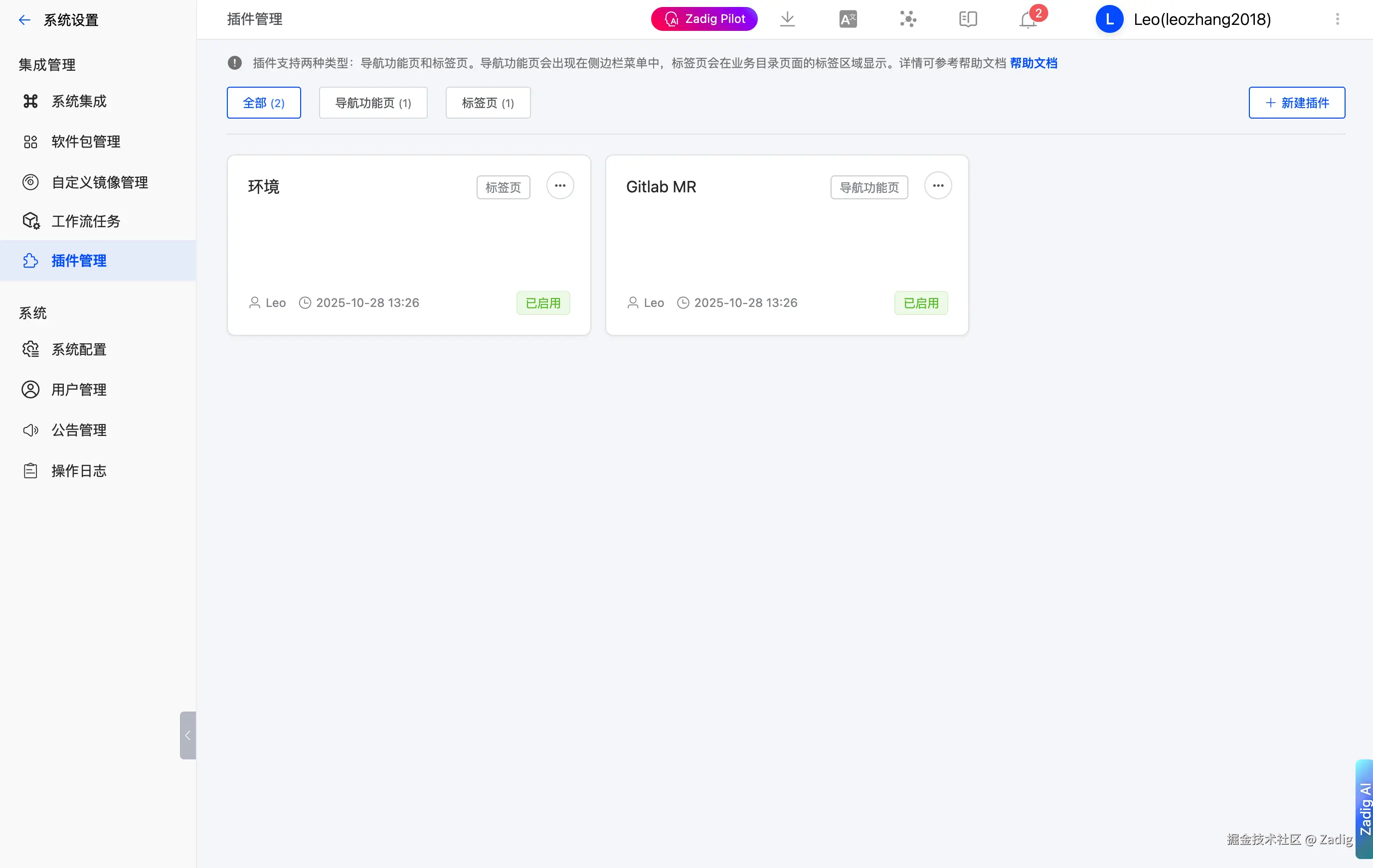The height and width of the screenshot is (868, 1373).
Task: Click the back arrow beside 系统设置
Action: click(x=24, y=20)
